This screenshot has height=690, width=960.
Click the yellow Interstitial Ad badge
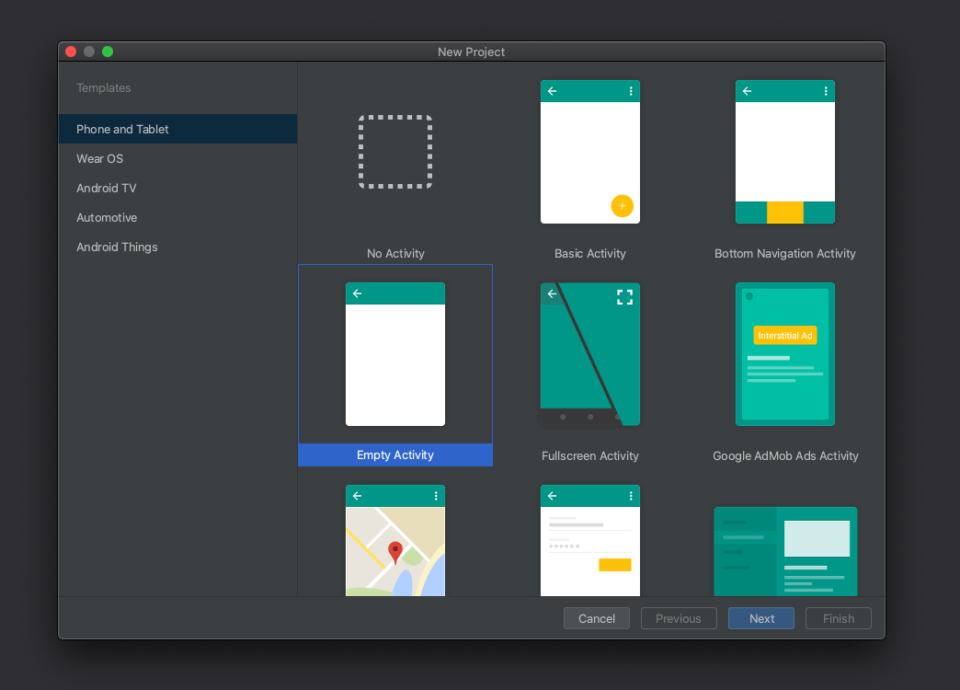coord(785,335)
